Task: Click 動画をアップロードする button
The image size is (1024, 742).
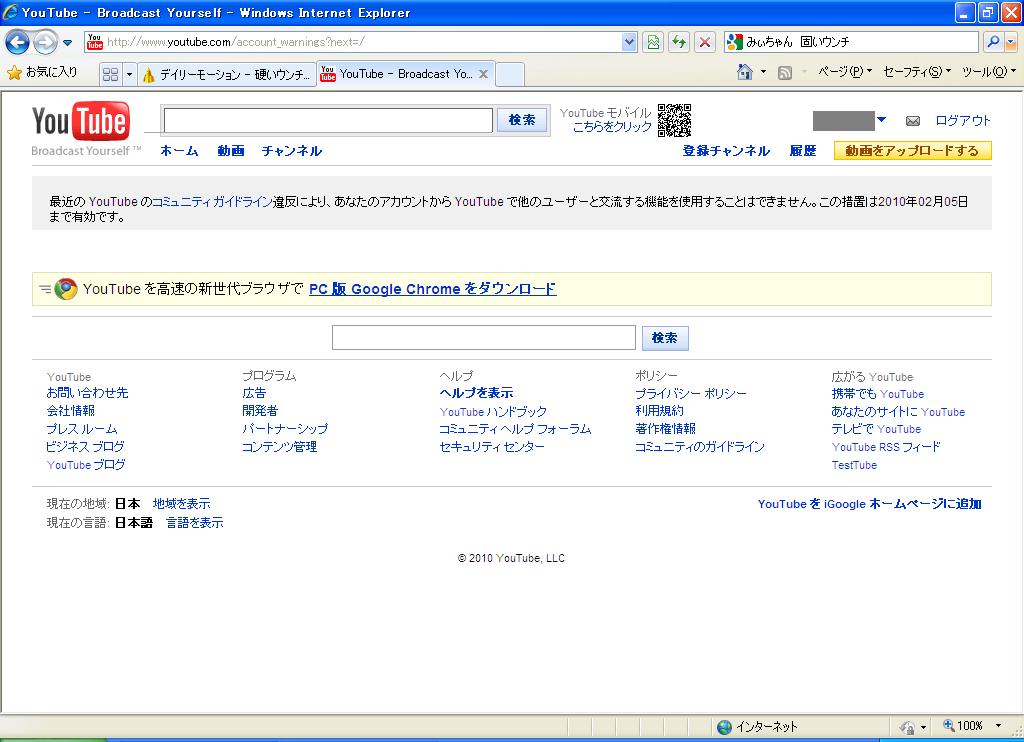Action: [912, 151]
